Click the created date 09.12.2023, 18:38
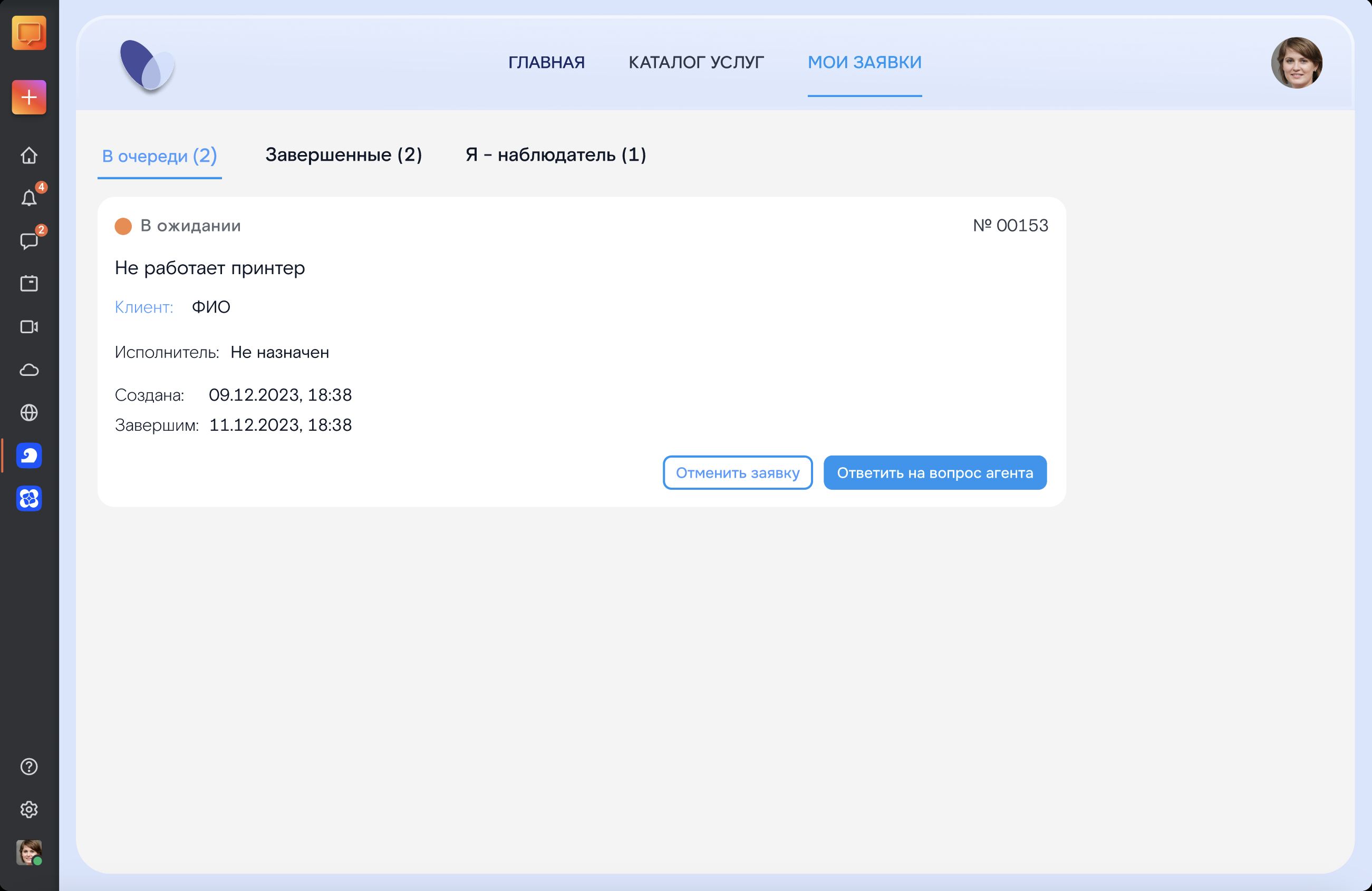 coord(280,395)
